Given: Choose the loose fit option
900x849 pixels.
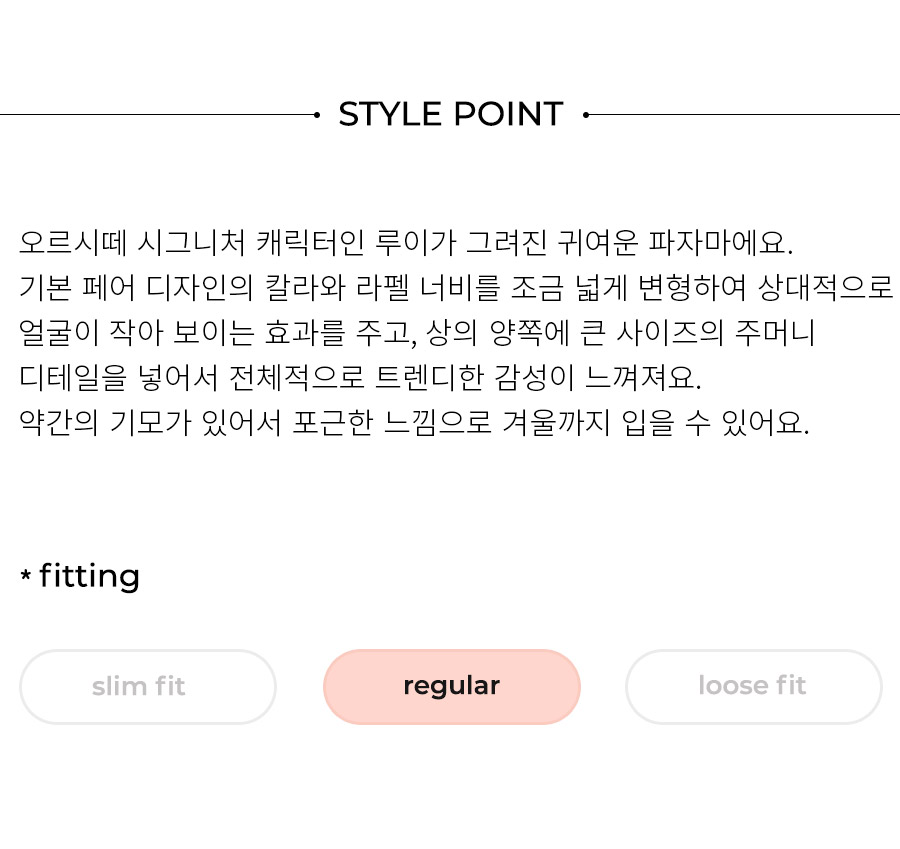Looking at the screenshot, I should pos(754,687).
